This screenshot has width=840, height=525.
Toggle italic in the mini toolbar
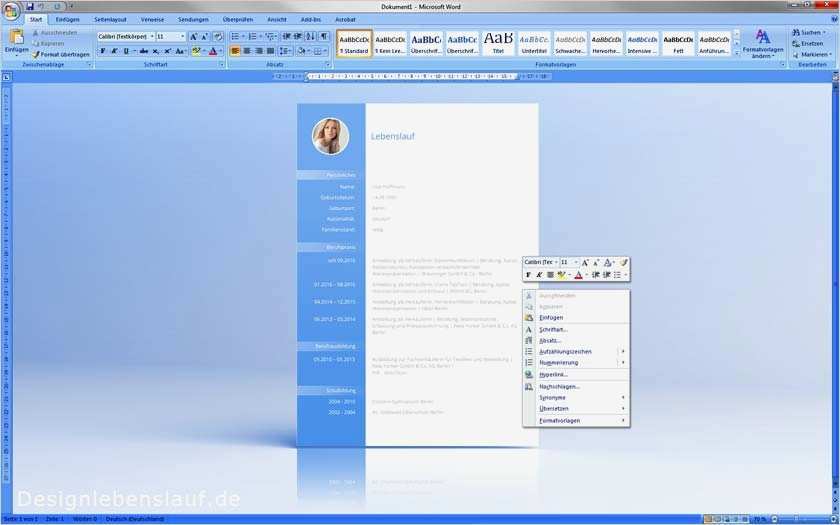(x=539, y=275)
